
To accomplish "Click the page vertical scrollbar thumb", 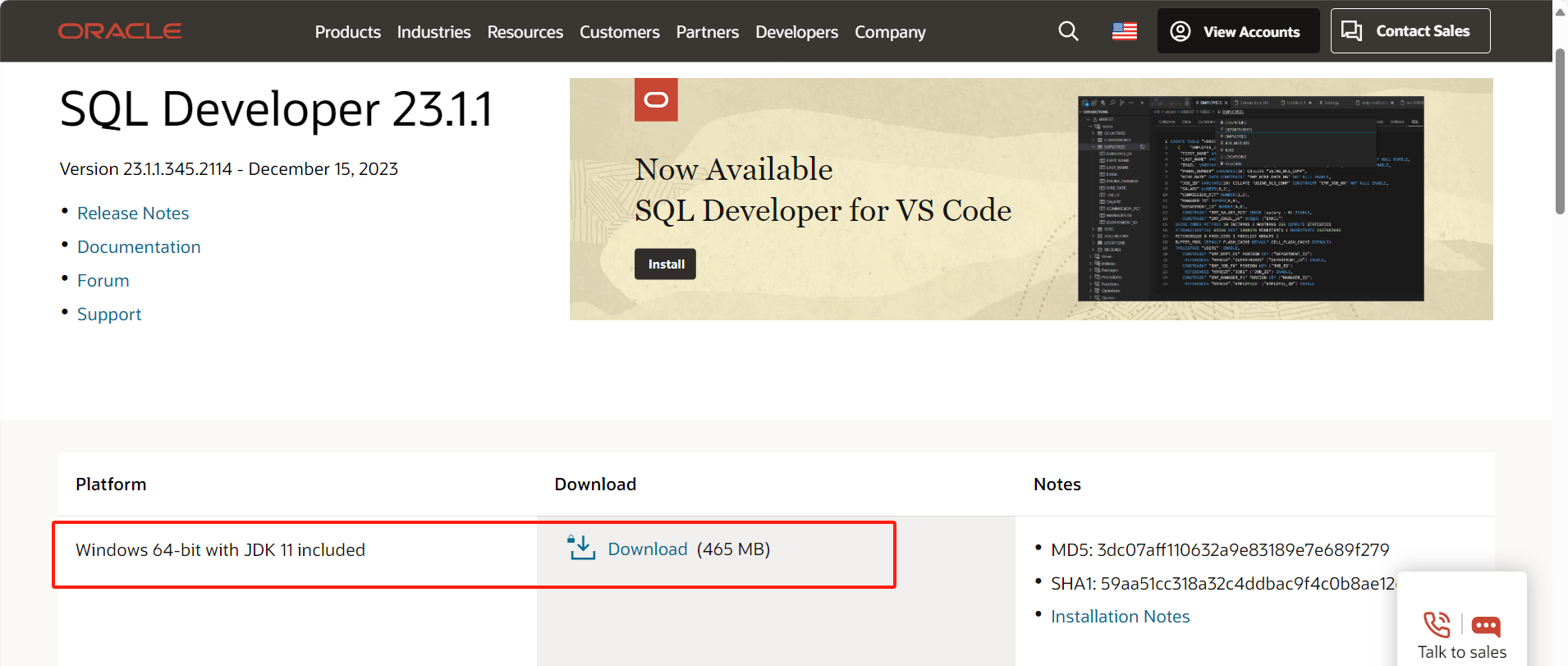I will click(1560, 131).
